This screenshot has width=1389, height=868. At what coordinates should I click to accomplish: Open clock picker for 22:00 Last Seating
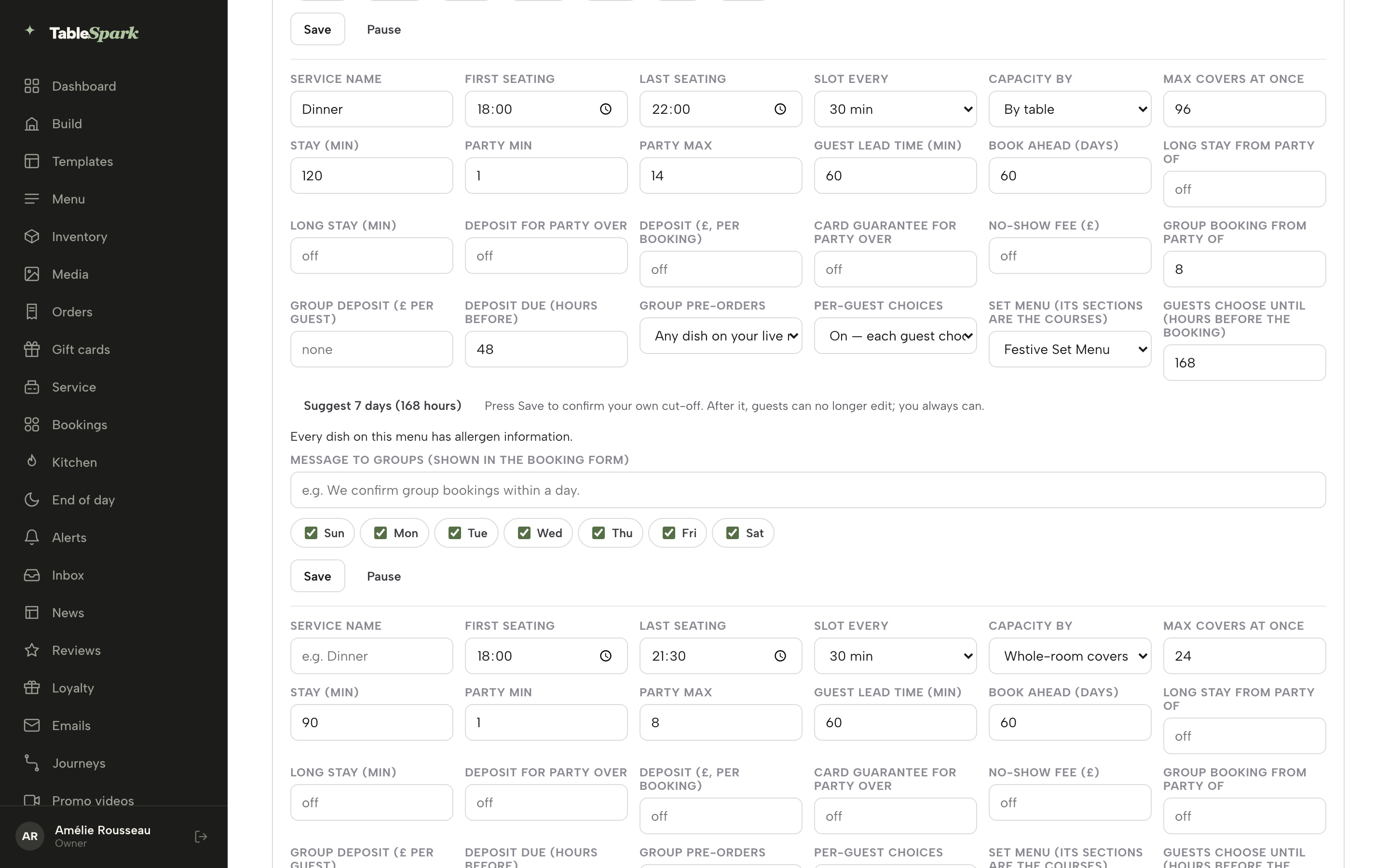780,109
